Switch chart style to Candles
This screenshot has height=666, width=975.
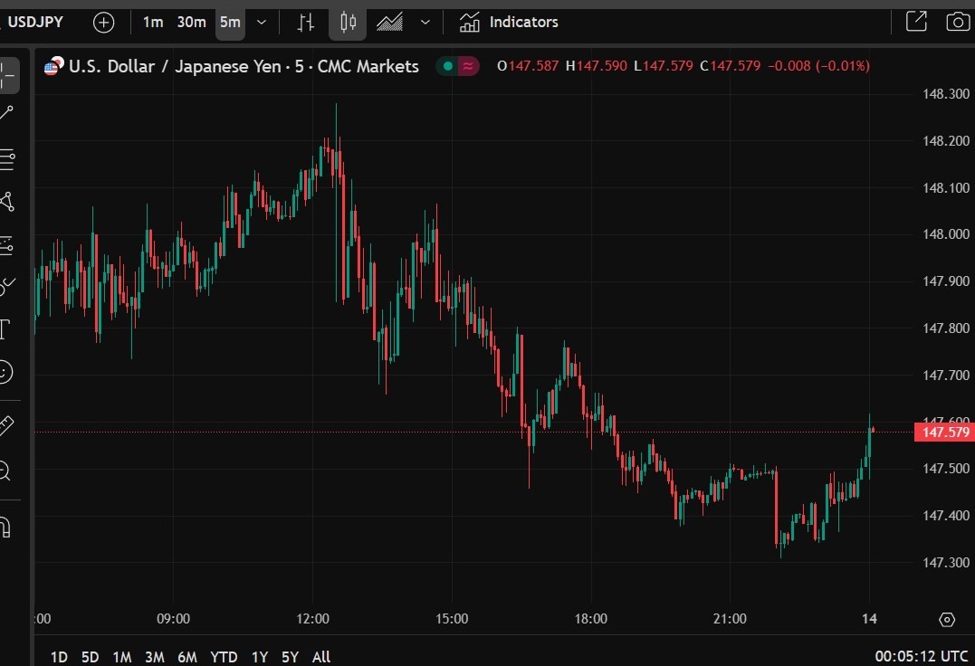[x=347, y=22]
